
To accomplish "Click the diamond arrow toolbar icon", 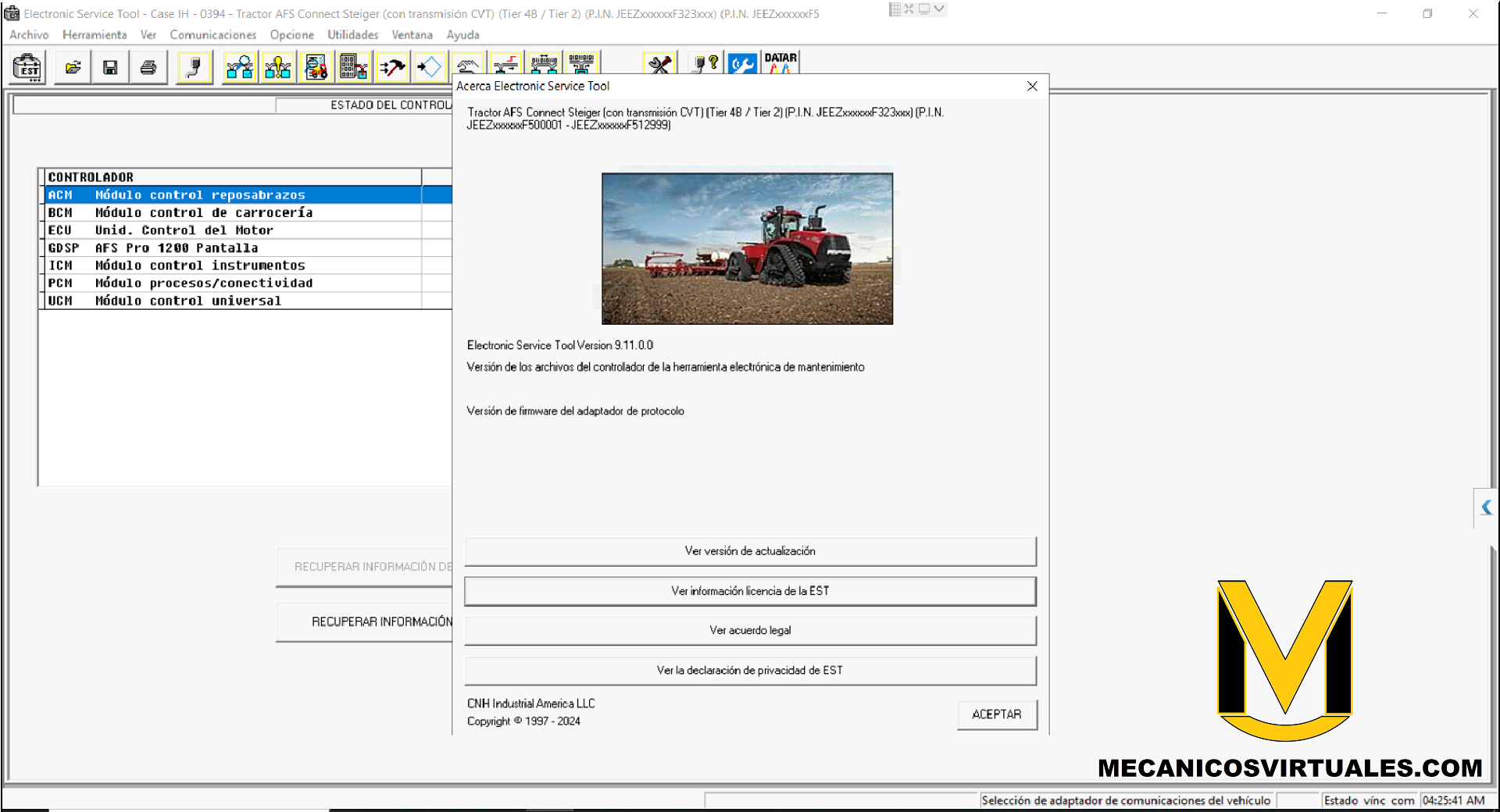I will (x=430, y=67).
